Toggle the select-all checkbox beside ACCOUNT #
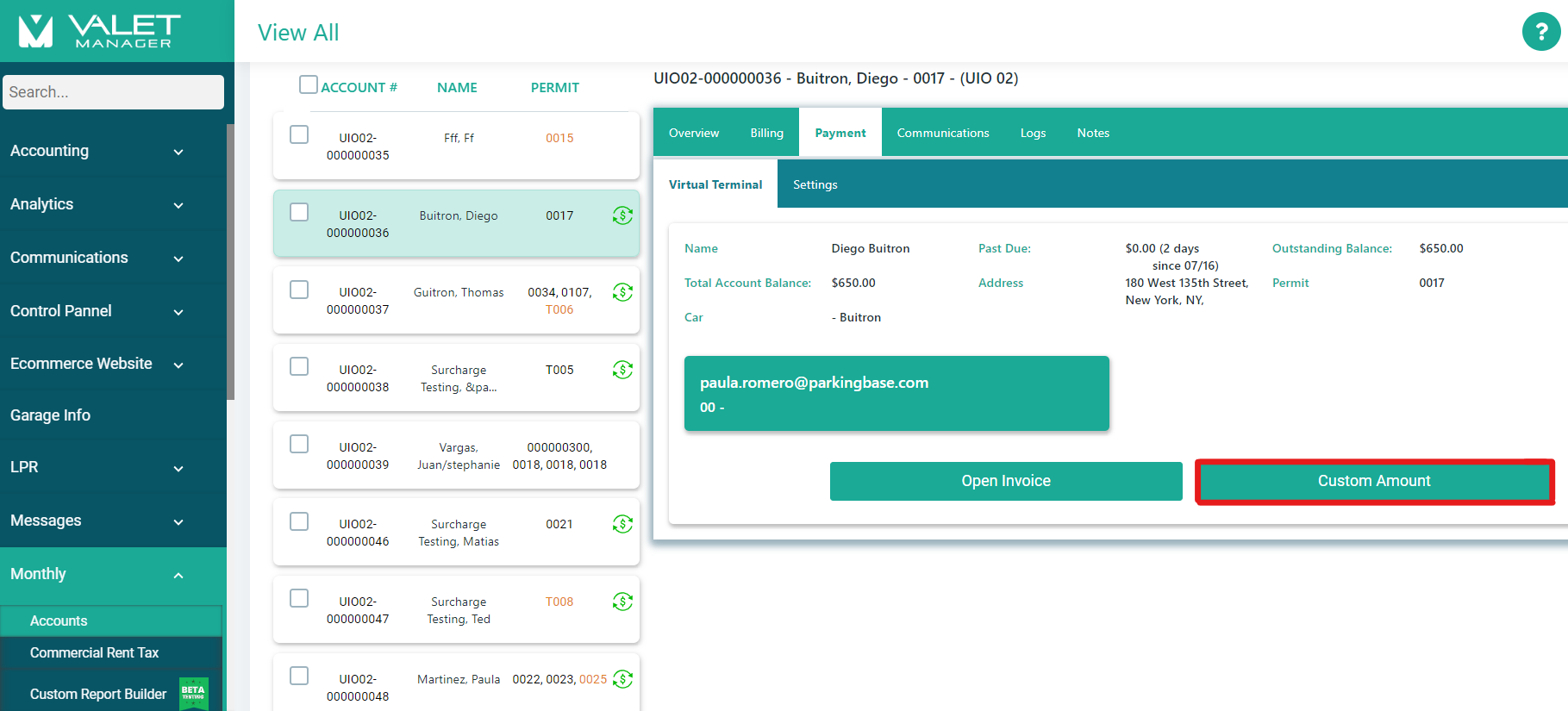The width and height of the screenshot is (1568, 711). 308,84
